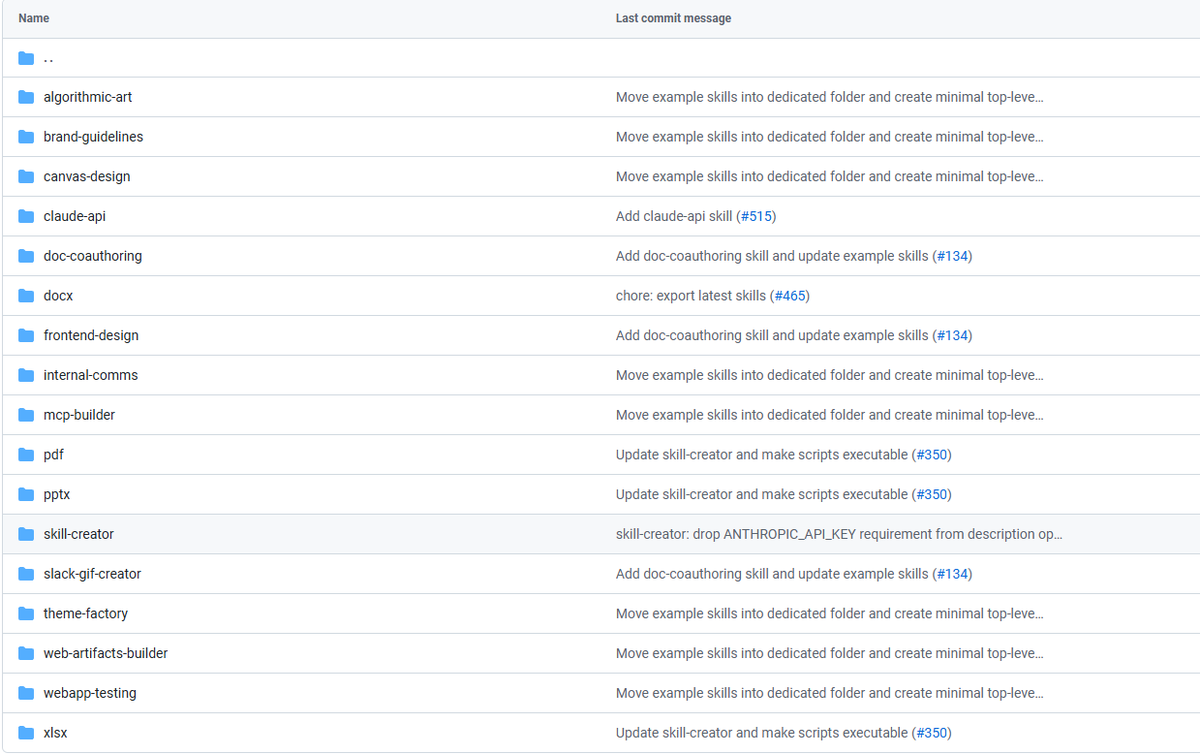Image resolution: width=1200 pixels, height=754 pixels.
Task: Open the webapp-testing row commit message
Action: click(x=829, y=693)
